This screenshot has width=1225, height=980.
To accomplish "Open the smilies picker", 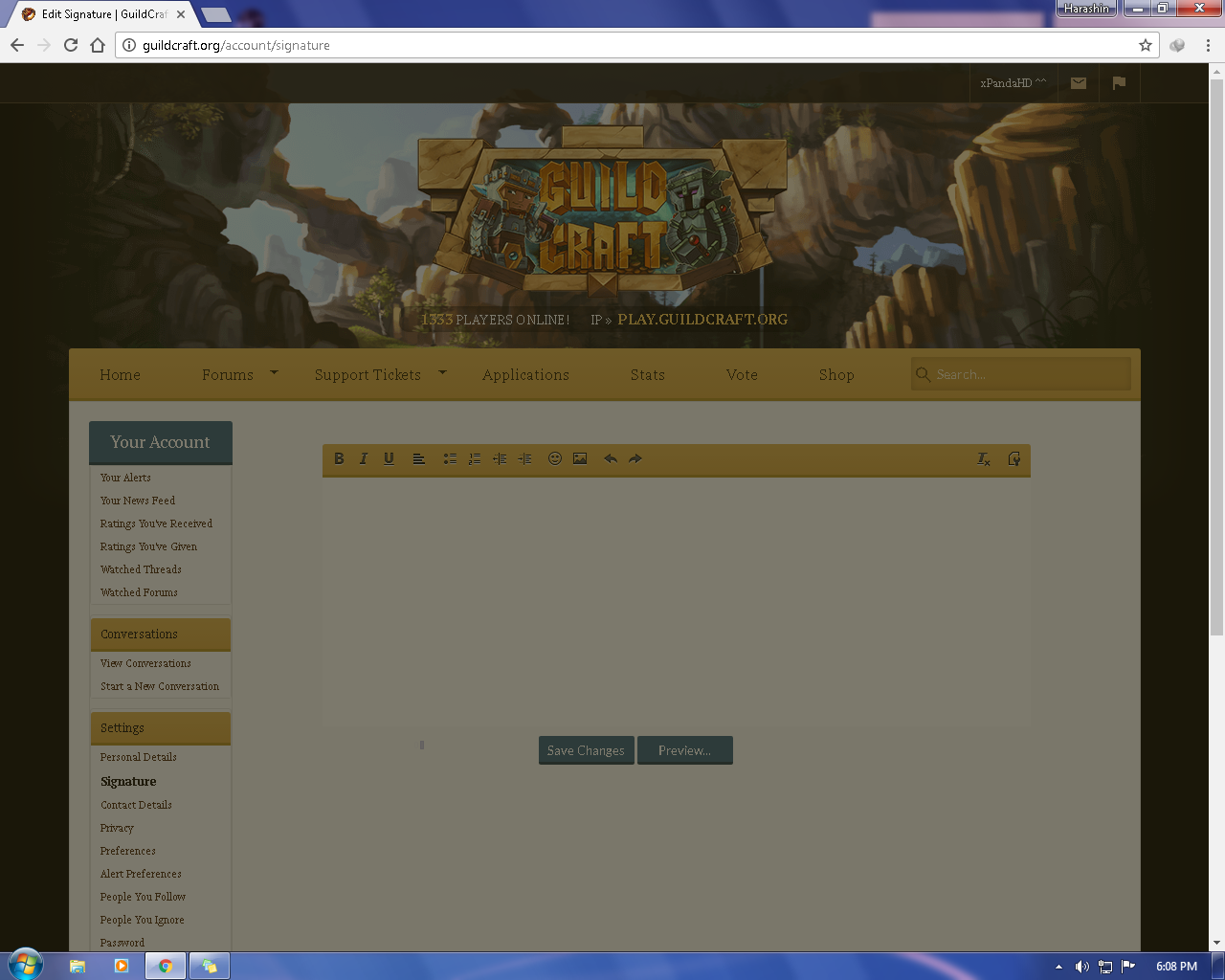I will [555, 459].
